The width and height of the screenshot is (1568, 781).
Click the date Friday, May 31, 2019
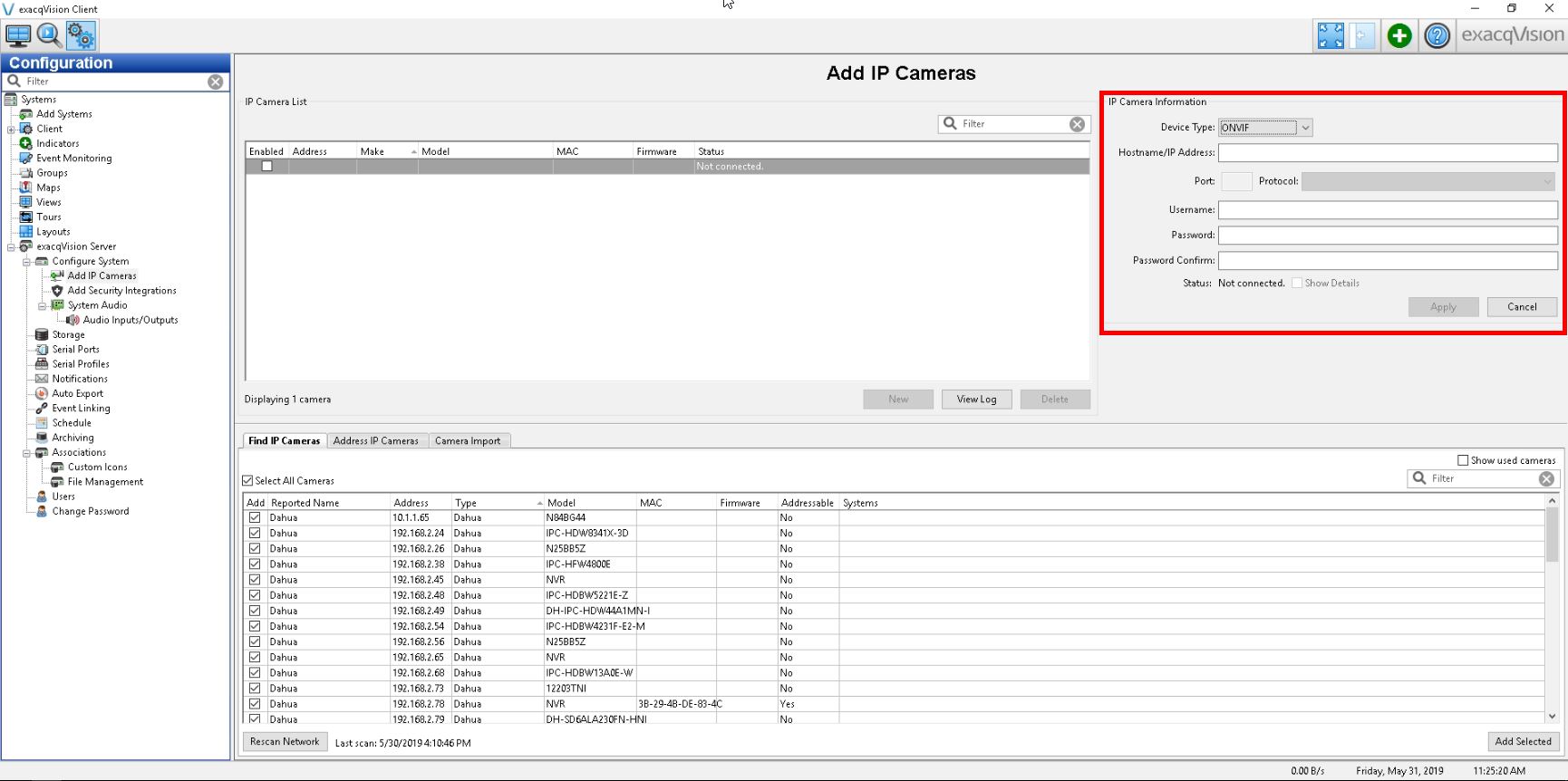coord(1399,771)
